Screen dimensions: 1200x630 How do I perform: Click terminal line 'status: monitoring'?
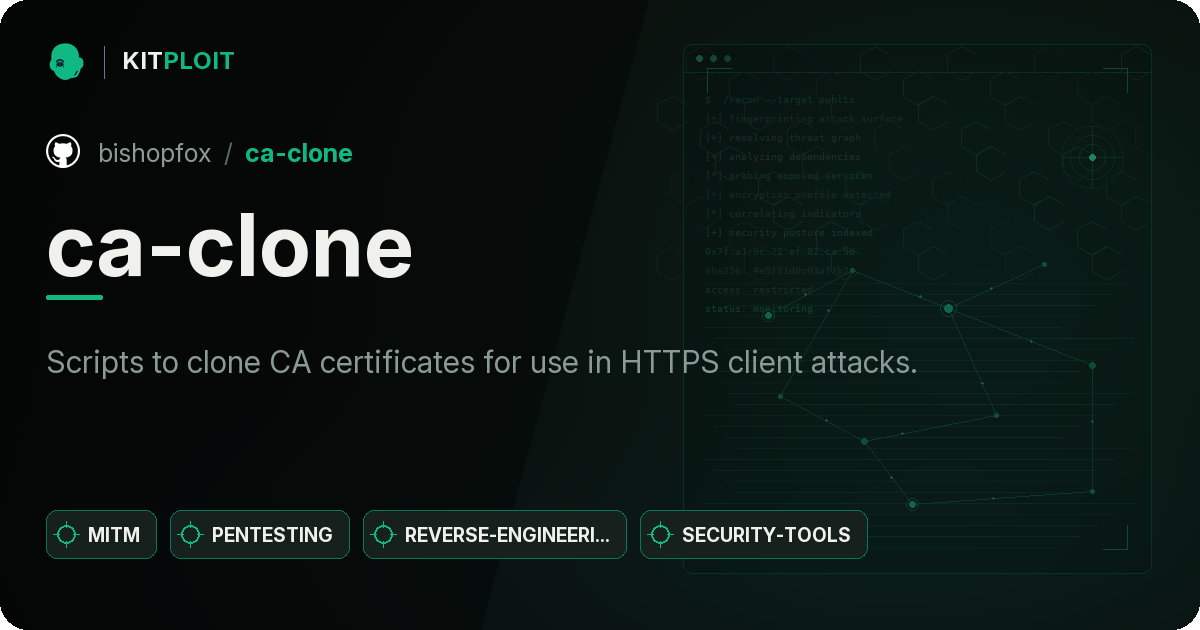pos(759,309)
